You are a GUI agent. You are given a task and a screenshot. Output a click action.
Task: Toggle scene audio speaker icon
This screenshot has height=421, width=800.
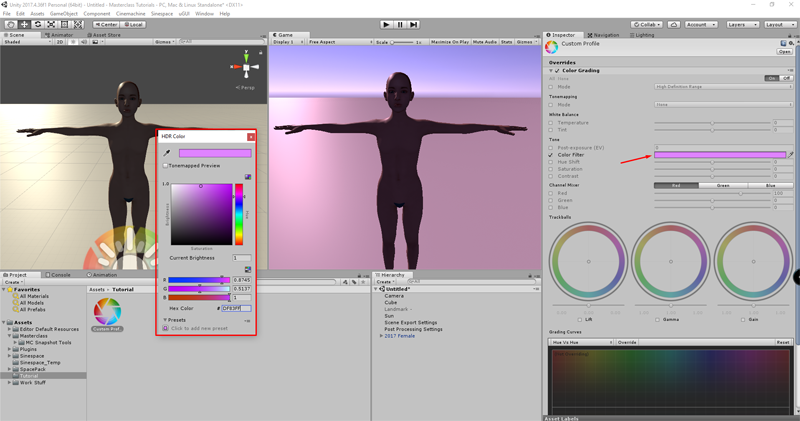(x=84, y=42)
